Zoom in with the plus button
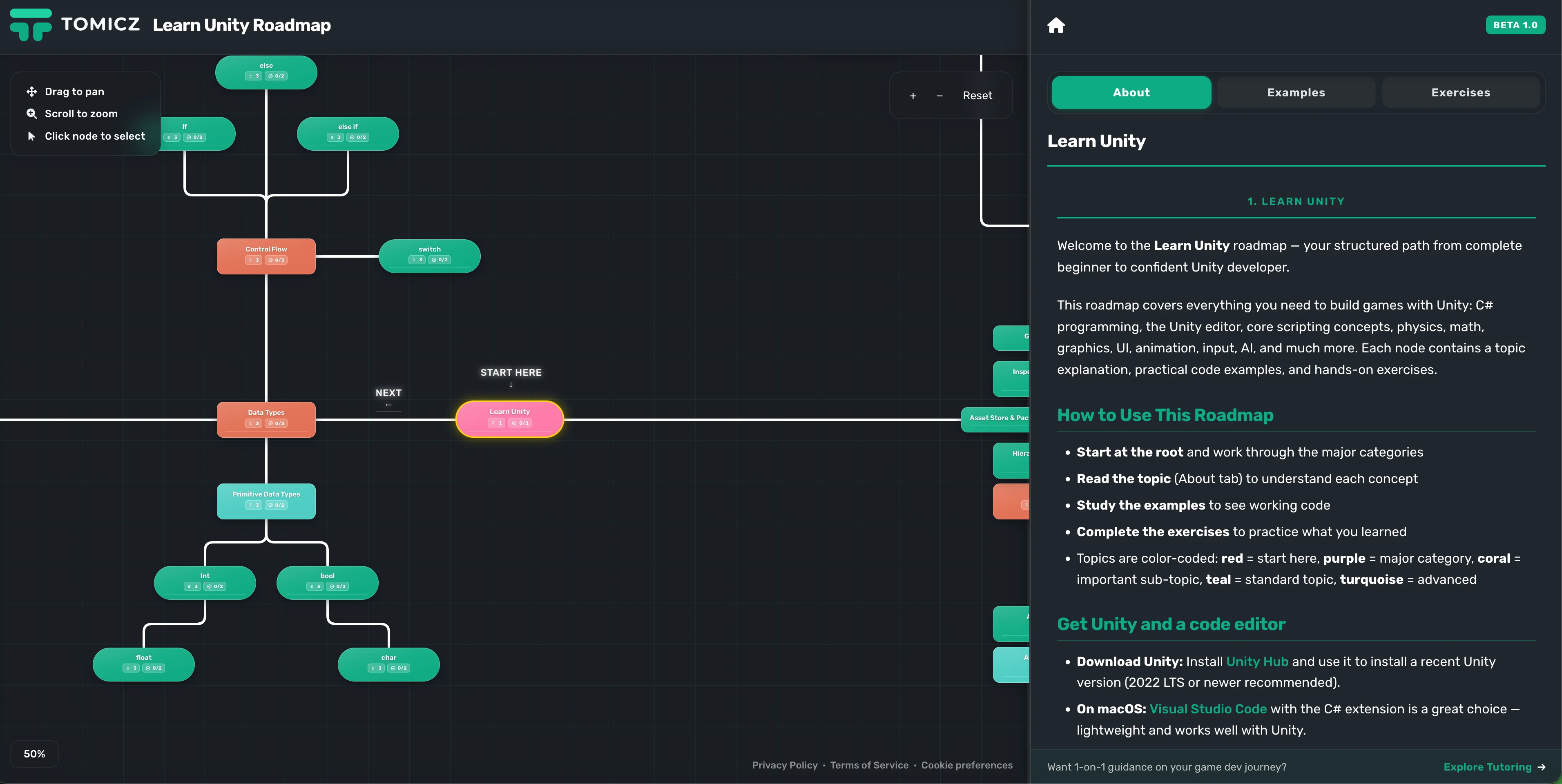Image resolution: width=1562 pixels, height=784 pixels. [913, 96]
